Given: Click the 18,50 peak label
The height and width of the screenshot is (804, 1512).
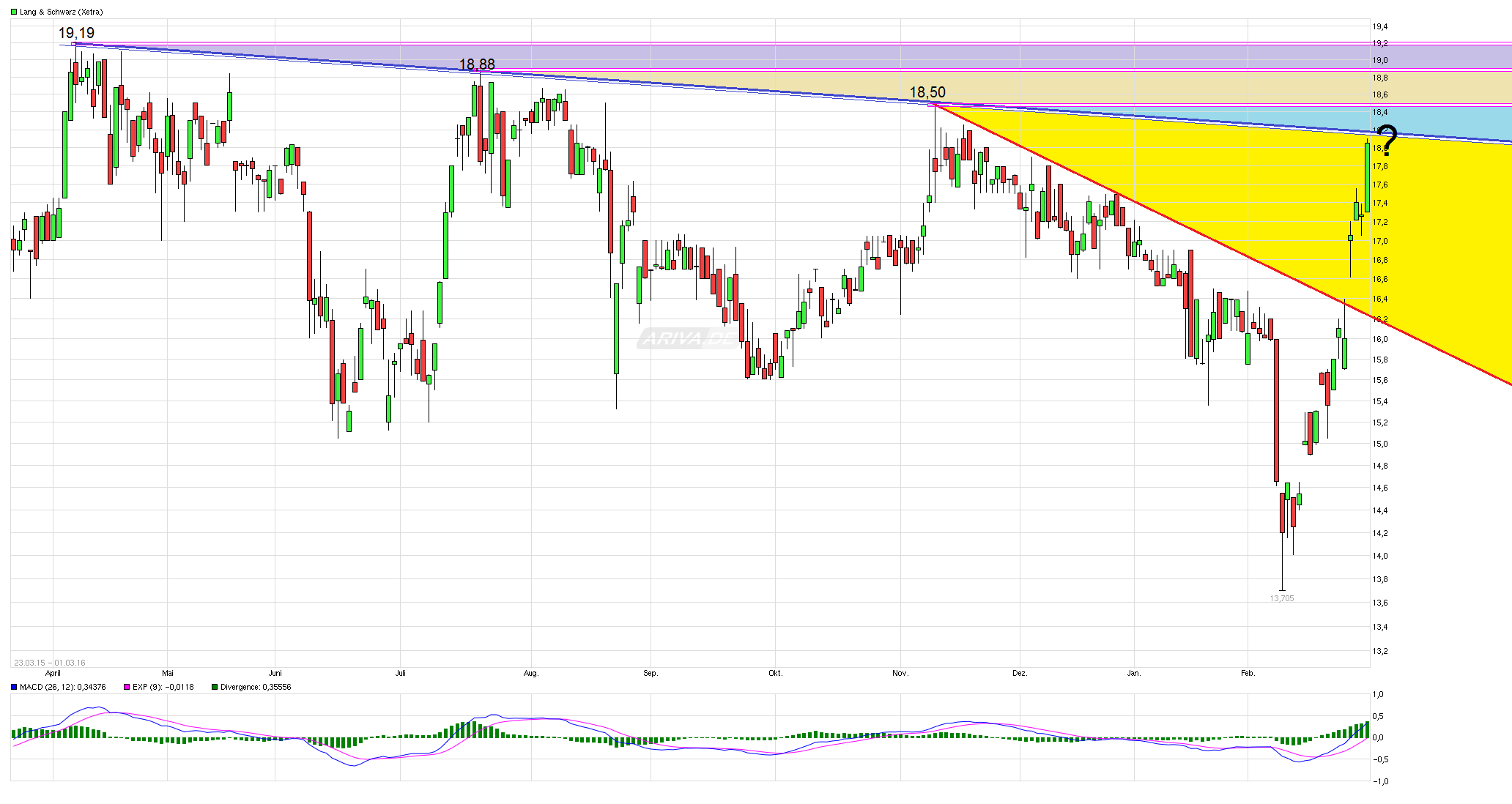Looking at the screenshot, I should [927, 92].
